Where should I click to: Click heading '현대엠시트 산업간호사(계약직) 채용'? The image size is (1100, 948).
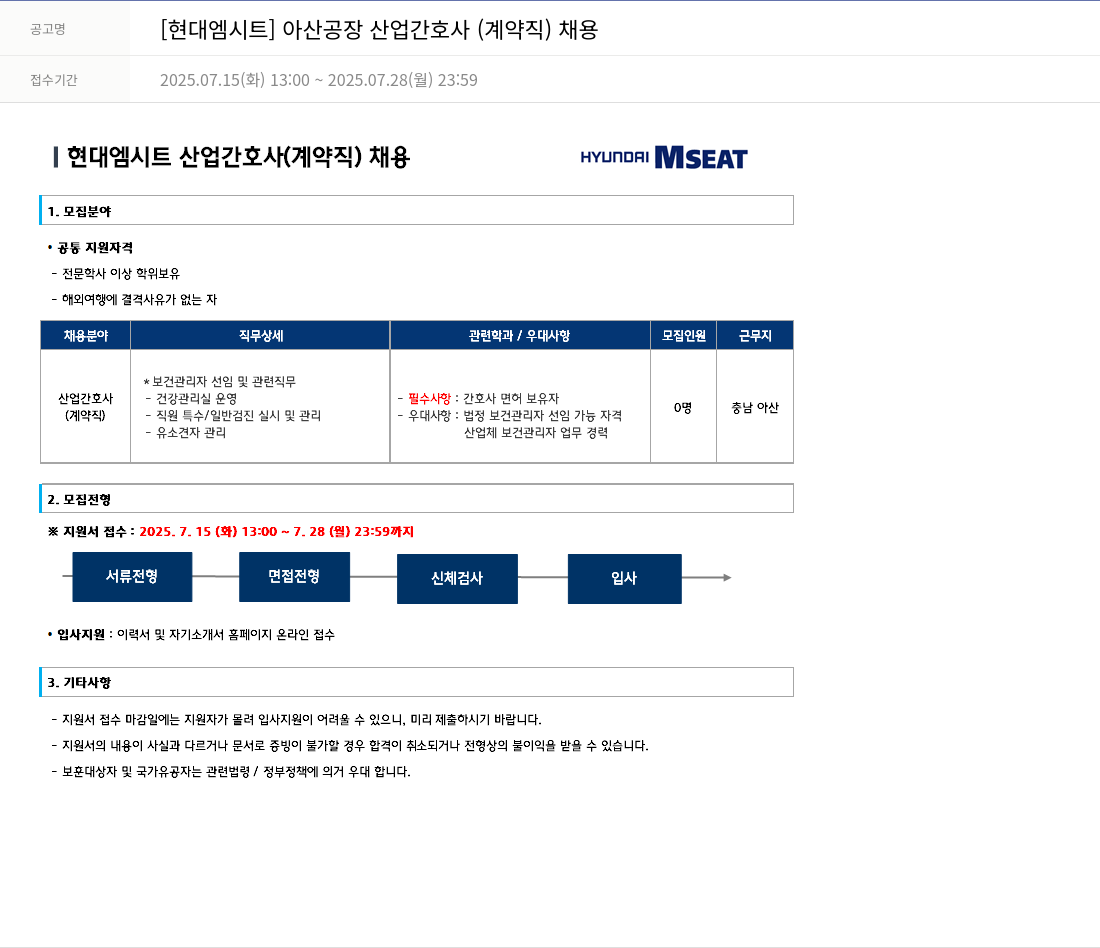(239, 156)
